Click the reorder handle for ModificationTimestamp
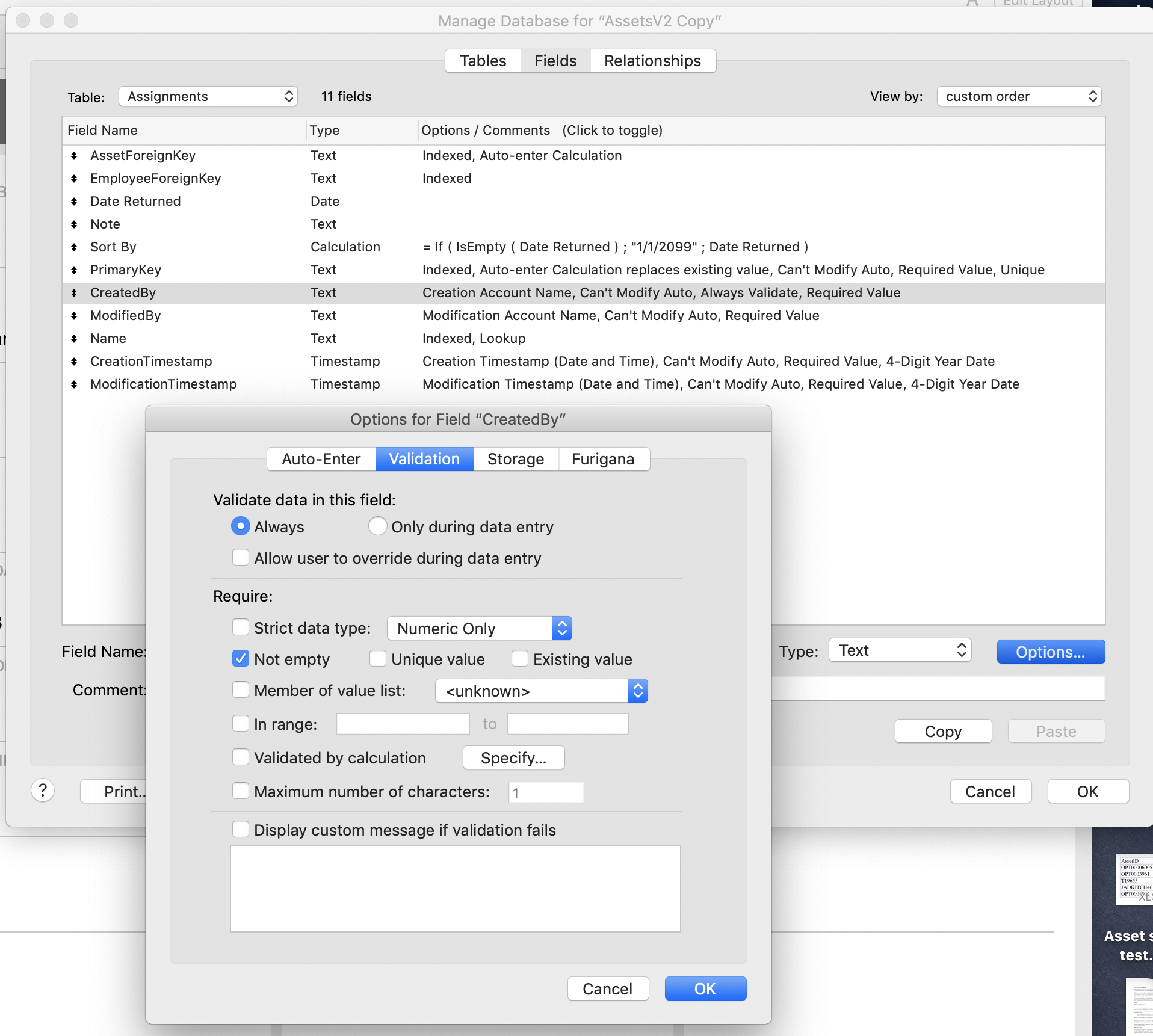1153x1036 pixels. (x=74, y=384)
